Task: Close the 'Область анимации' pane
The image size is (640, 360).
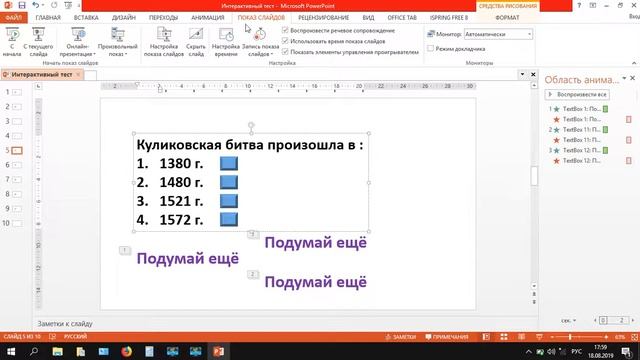Action: pyautogui.click(x=633, y=78)
